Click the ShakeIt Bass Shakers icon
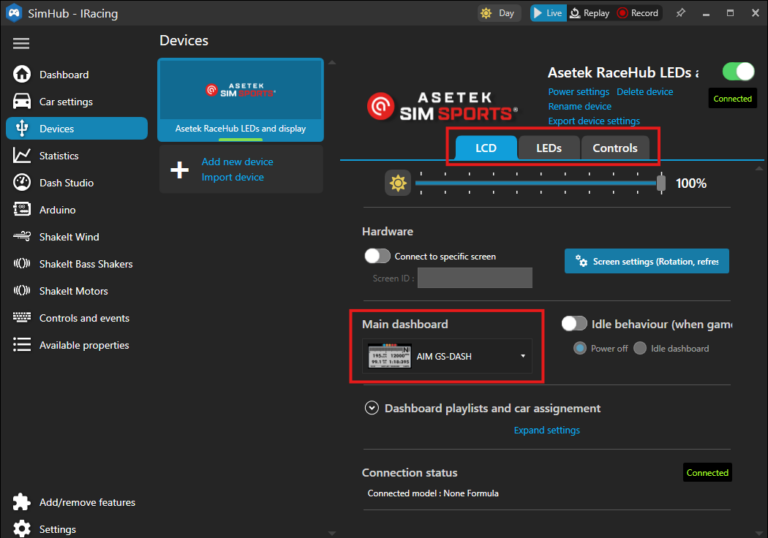Image resolution: width=768 pixels, height=538 pixels. (x=22, y=264)
